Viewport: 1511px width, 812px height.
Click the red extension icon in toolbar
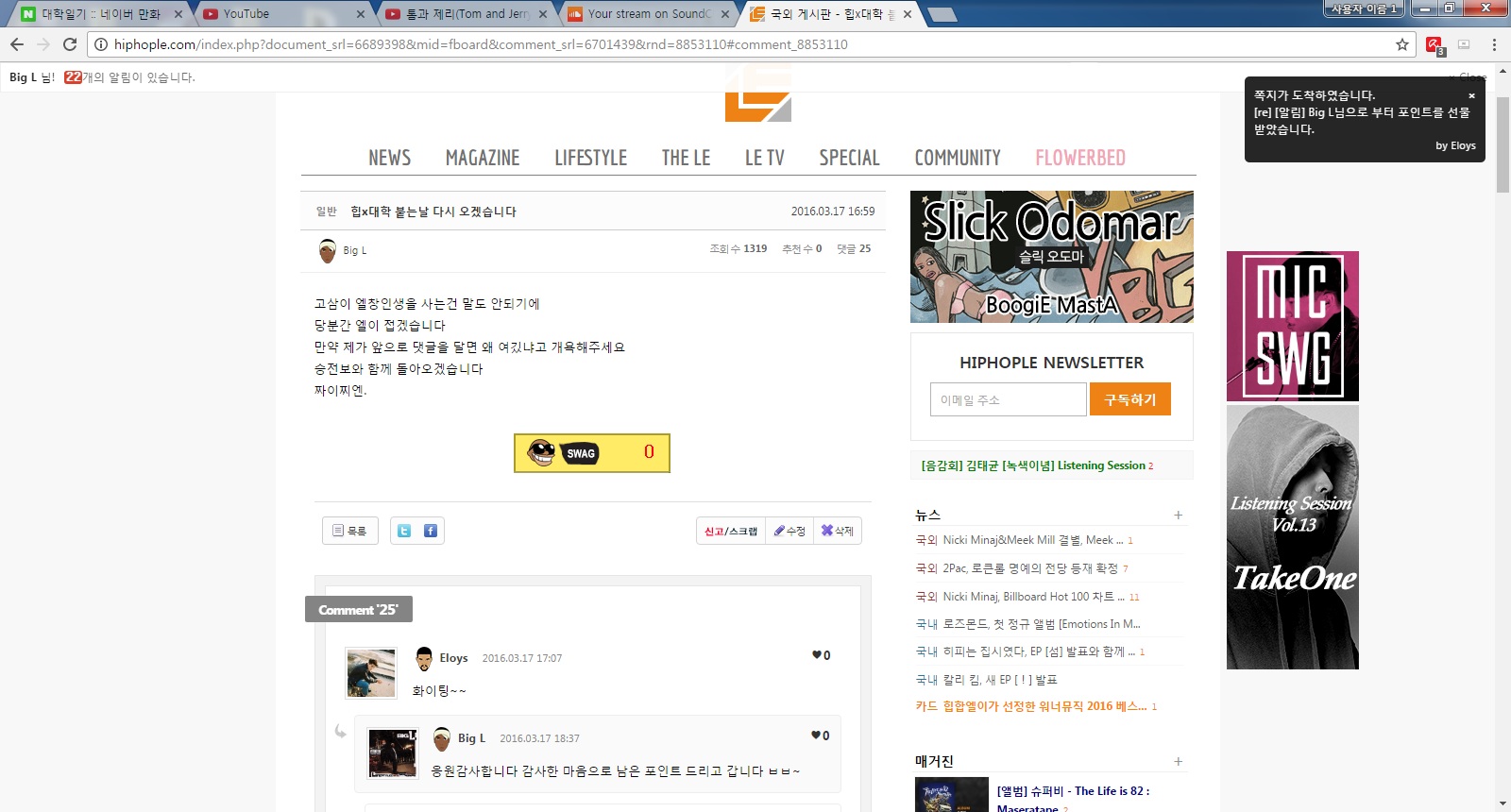1434,44
